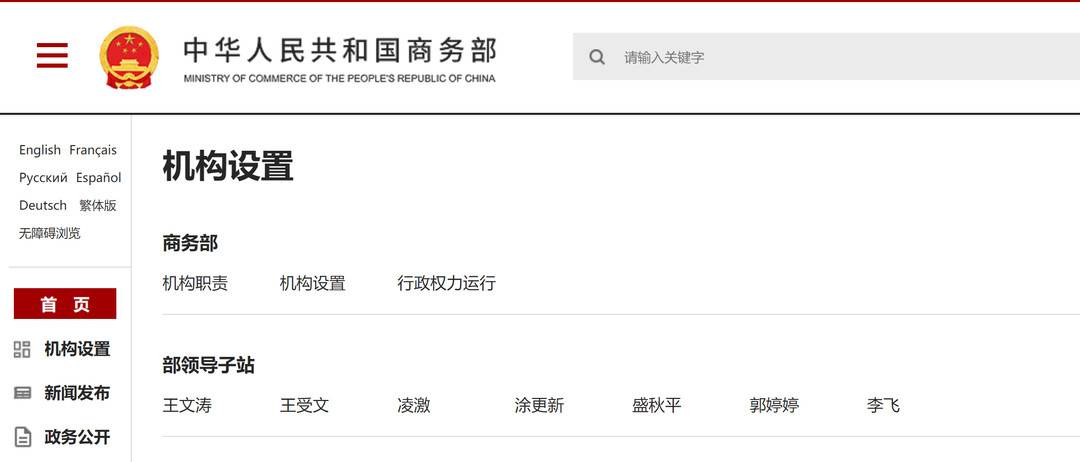Viewport: 1080px width, 462px height.
Task: Switch site to Français
Action: point(93,150)
